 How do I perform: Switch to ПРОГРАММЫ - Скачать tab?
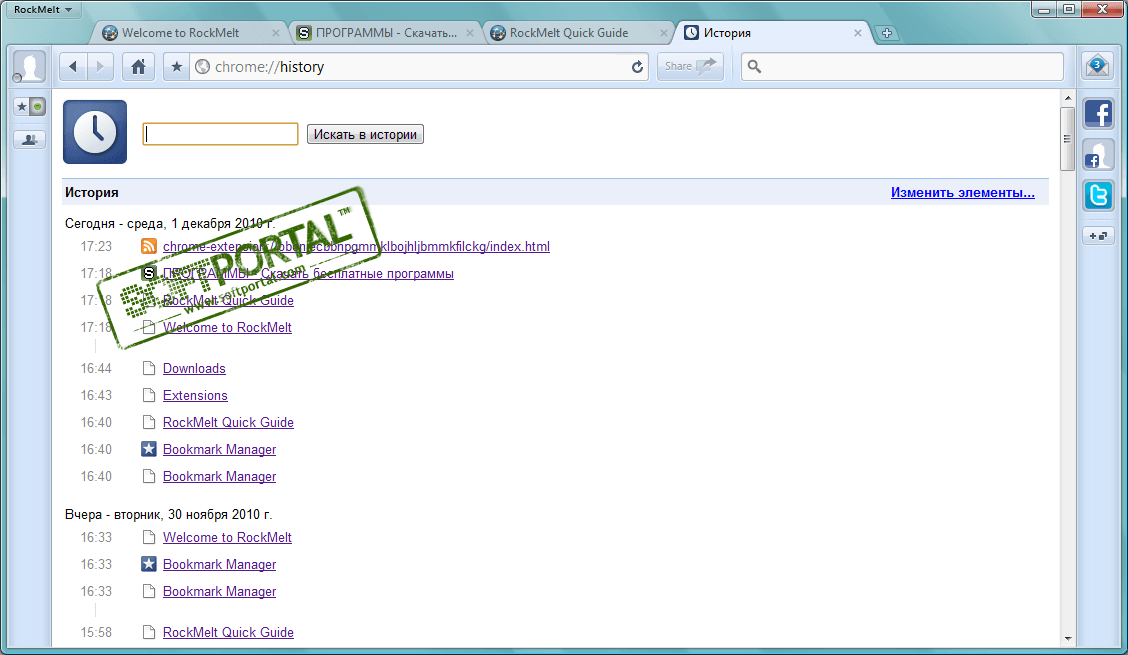(x=386, y=33)
